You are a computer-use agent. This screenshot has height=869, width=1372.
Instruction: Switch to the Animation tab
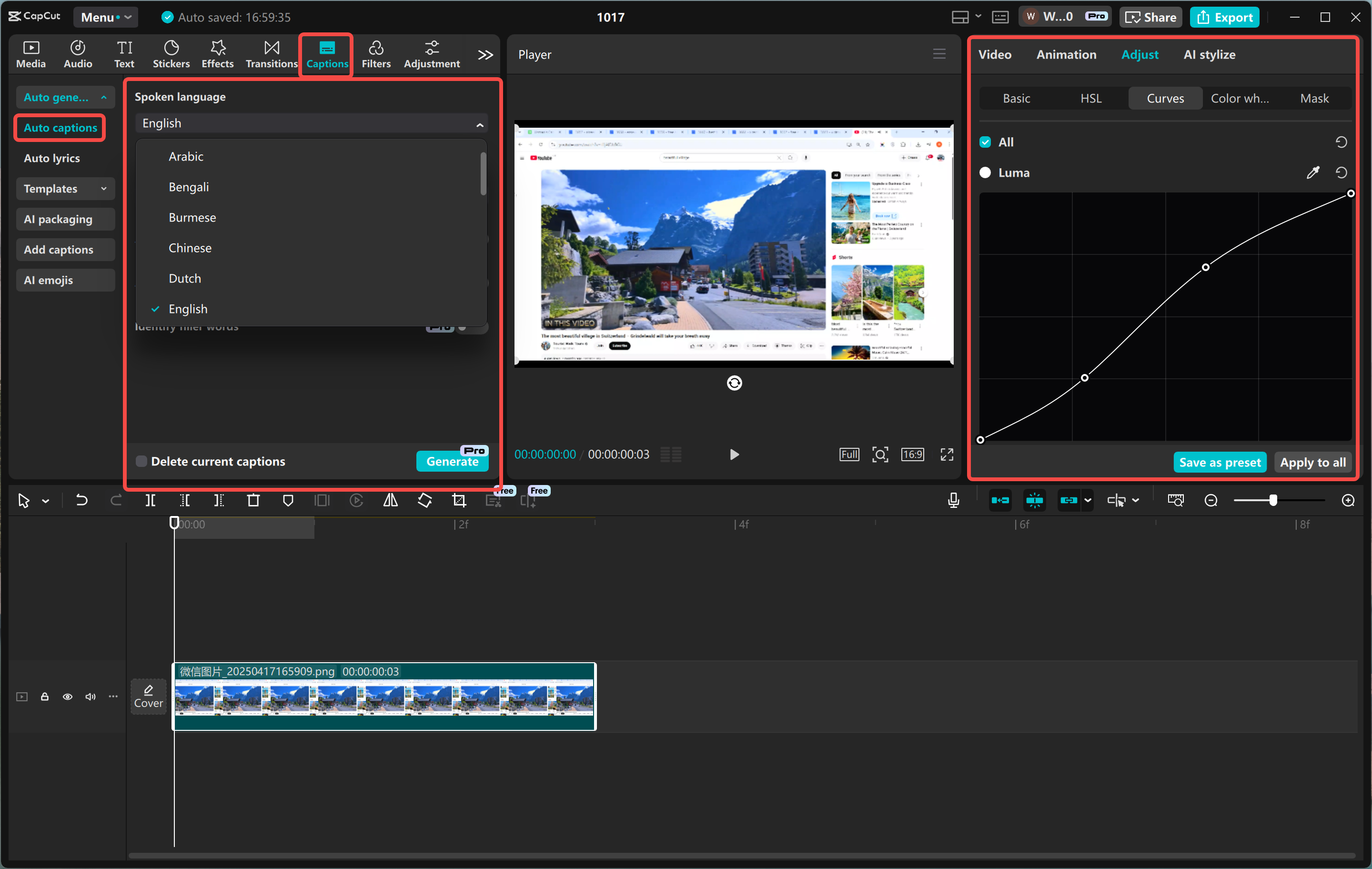coord(1066,54)
